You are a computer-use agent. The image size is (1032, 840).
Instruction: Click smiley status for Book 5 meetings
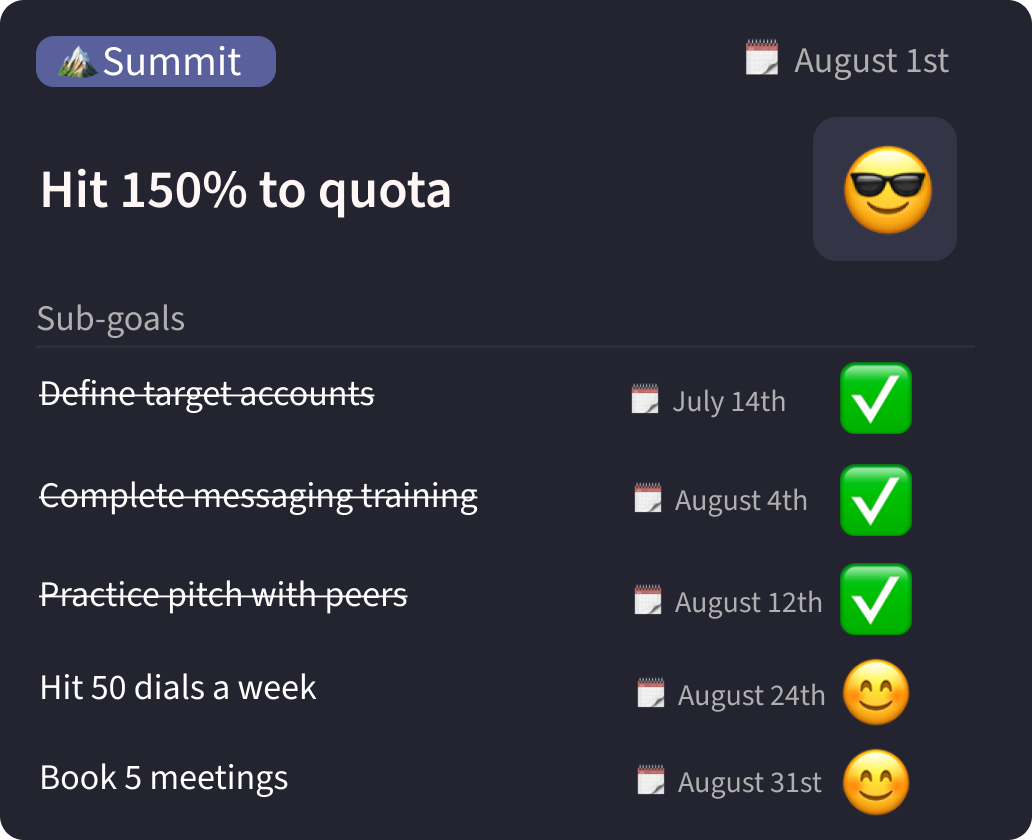click(x=876, y=781)
